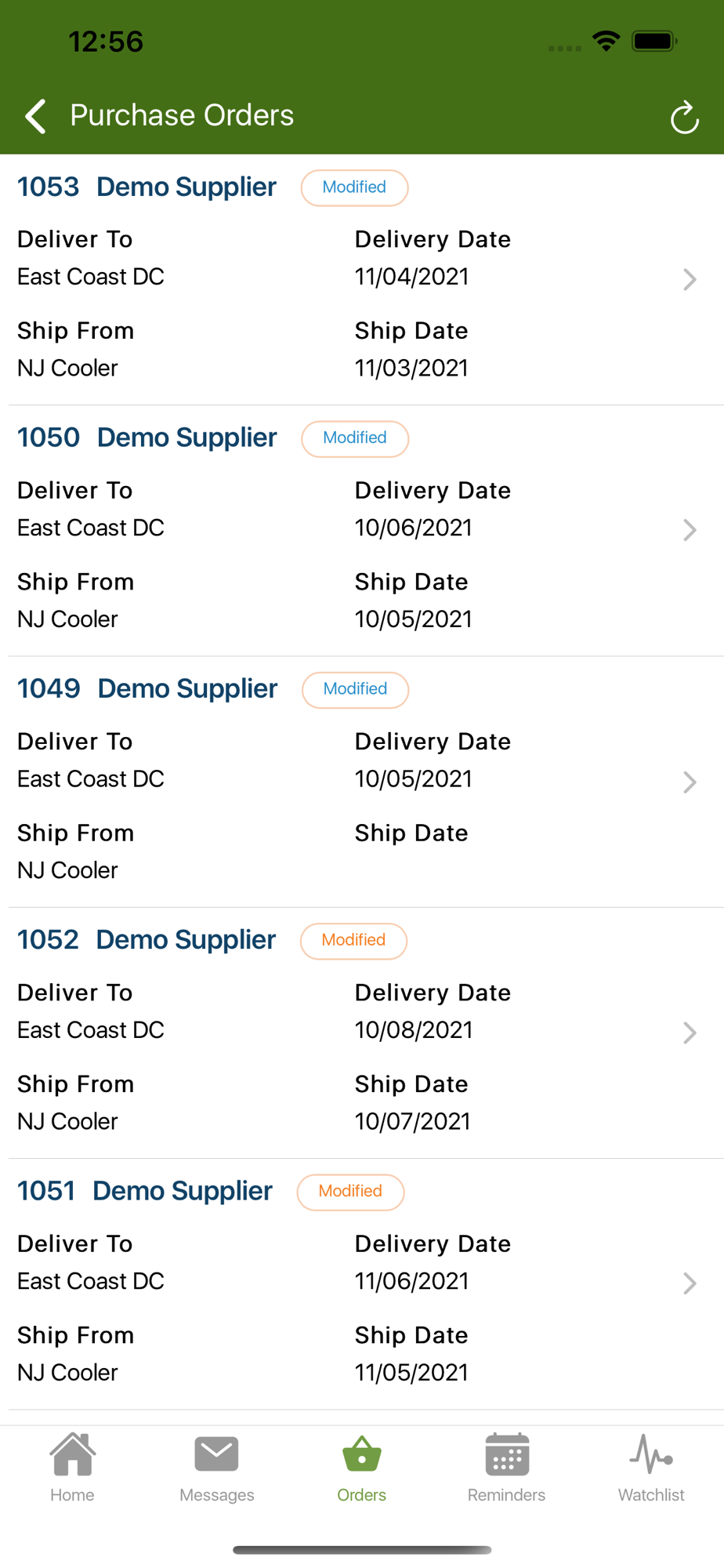Open the Reminders calendar icon

click(507, 1454)
